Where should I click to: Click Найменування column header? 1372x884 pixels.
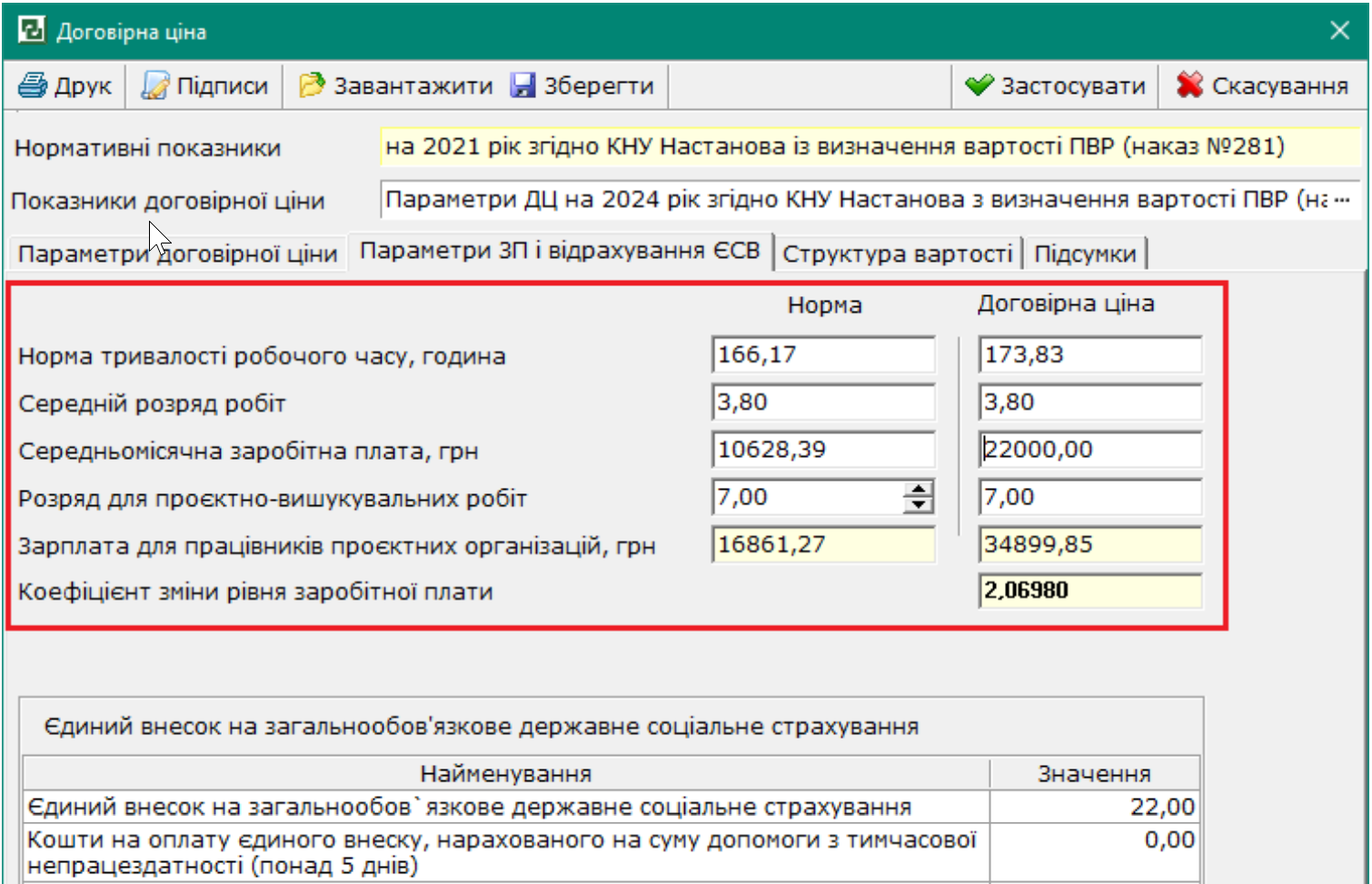(x=506, y=773)
